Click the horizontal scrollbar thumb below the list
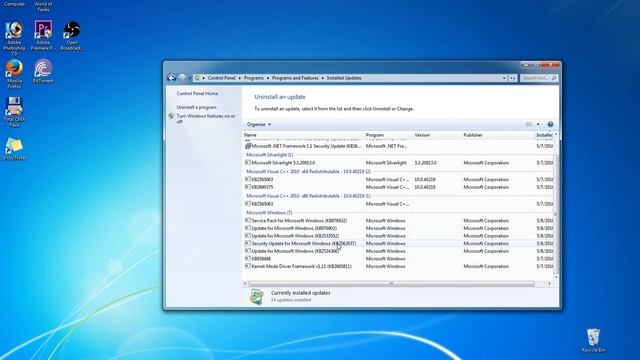The height and width of the screenshot is (360, 640). click(x=391, y=283)
